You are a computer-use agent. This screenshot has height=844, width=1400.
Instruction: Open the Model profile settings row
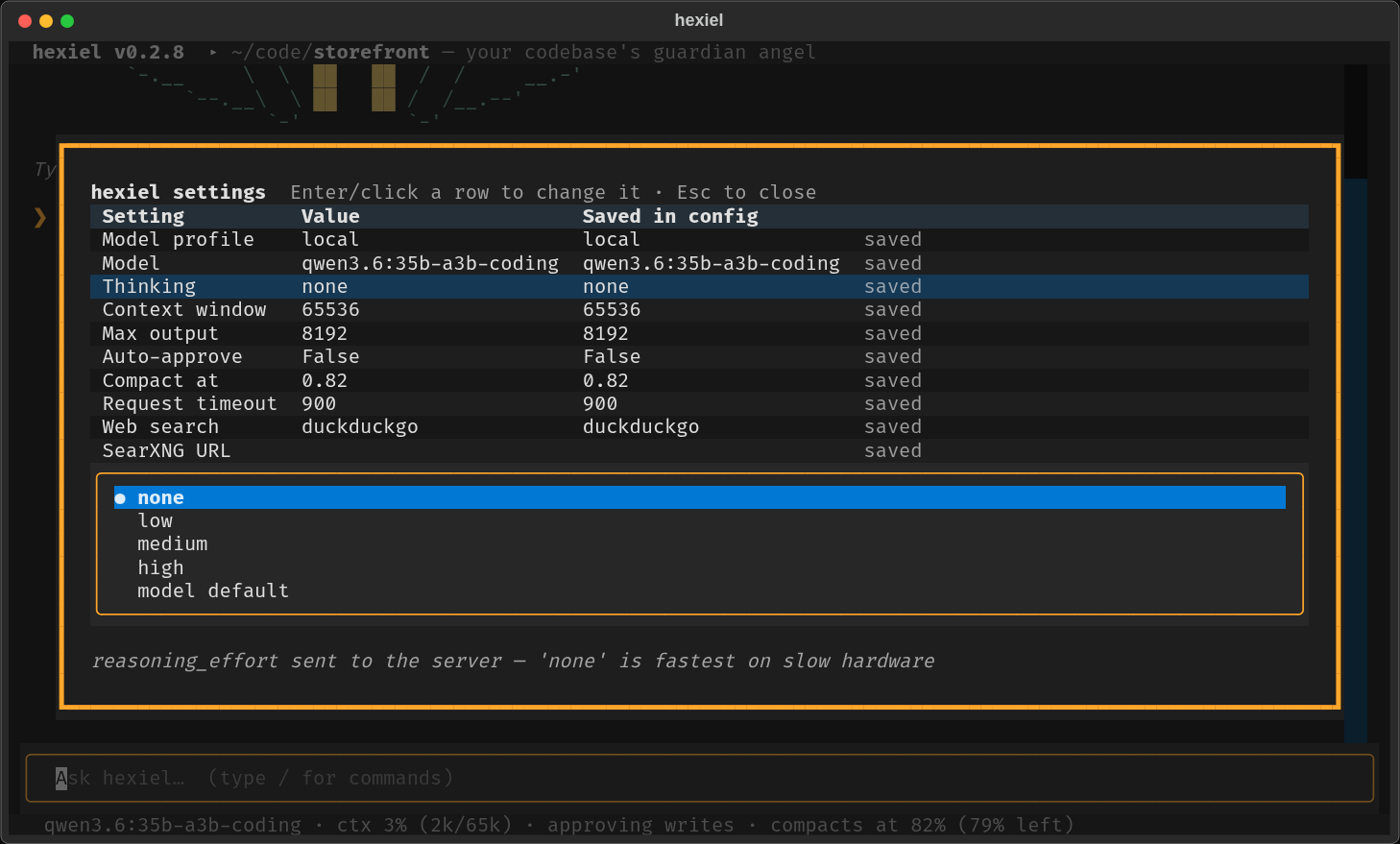(699, 239)
